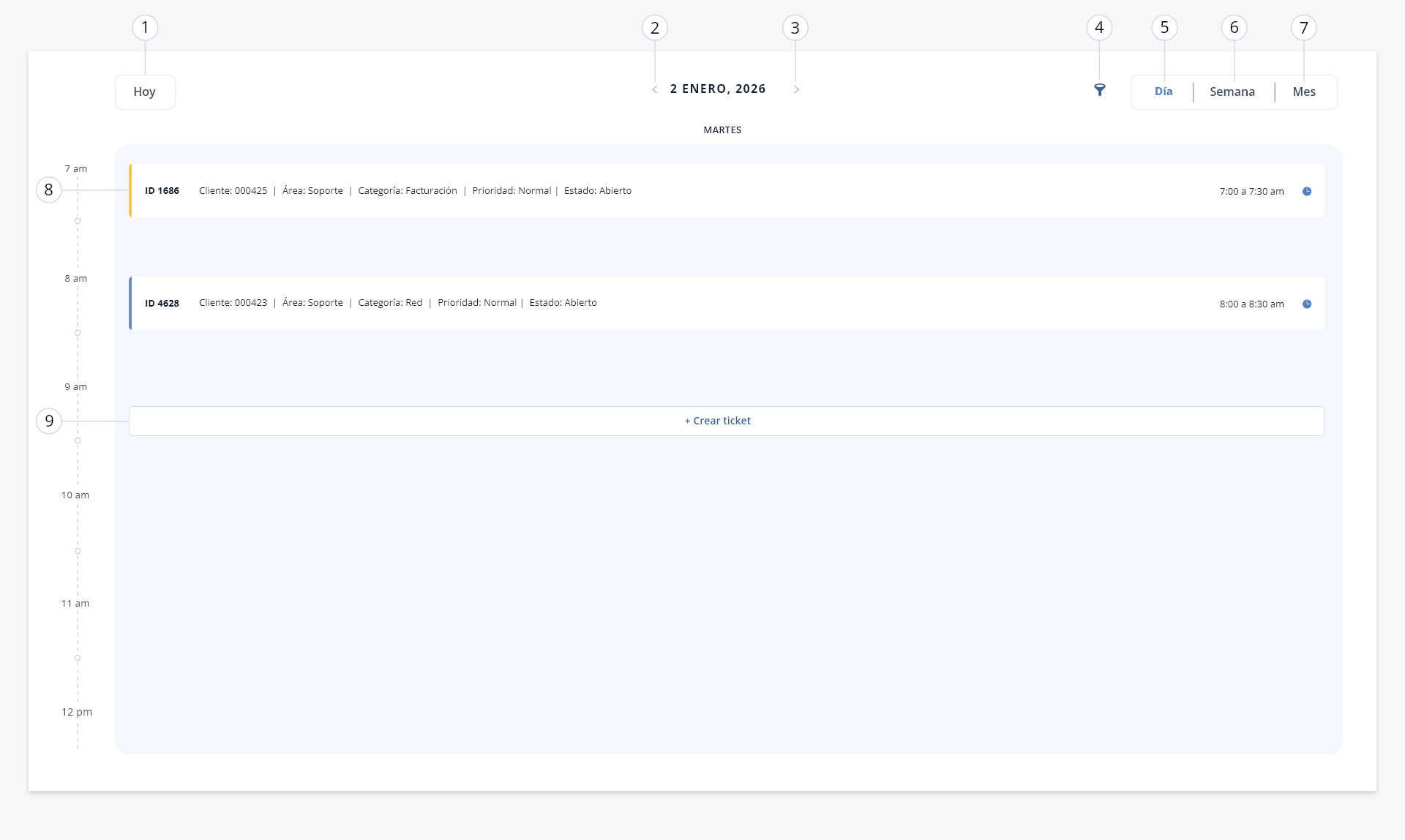
Task: Switch to the Día view tab
Action: click(x=1164, y=91)
